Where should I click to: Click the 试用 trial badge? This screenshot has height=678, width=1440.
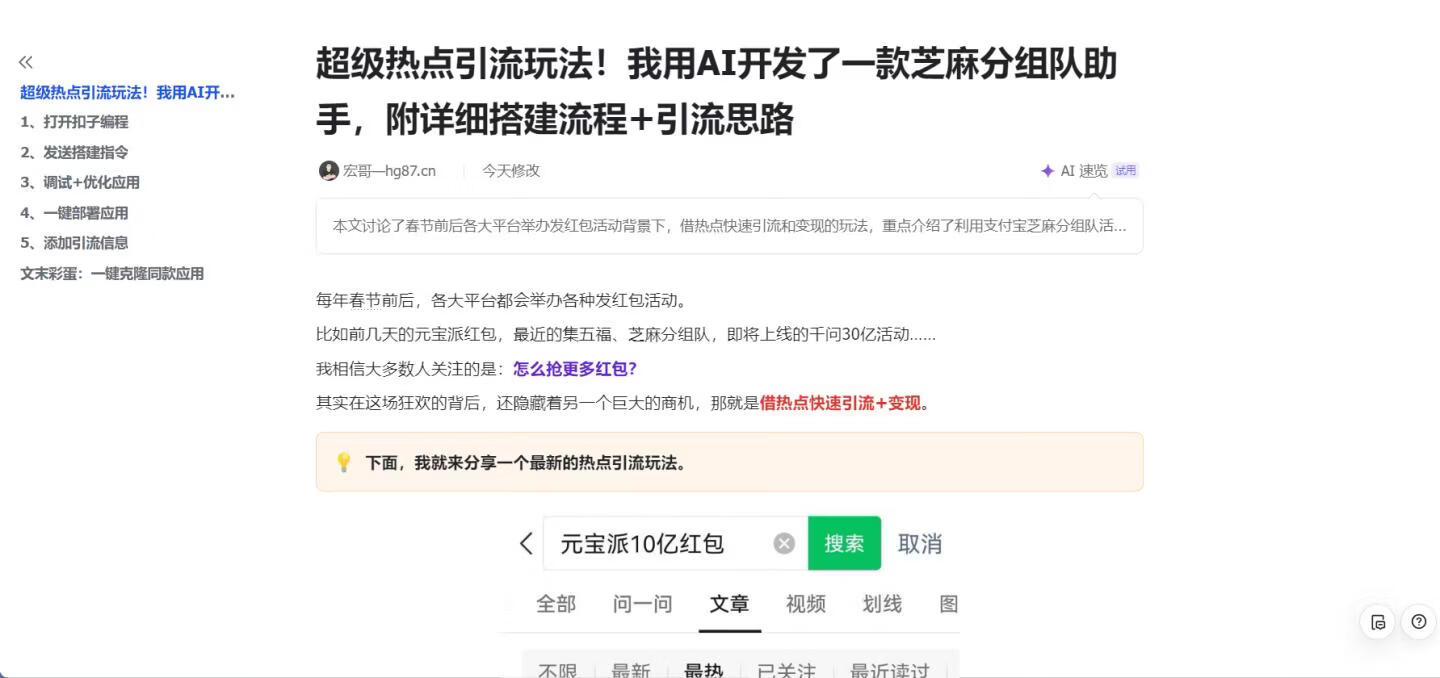1123,170
